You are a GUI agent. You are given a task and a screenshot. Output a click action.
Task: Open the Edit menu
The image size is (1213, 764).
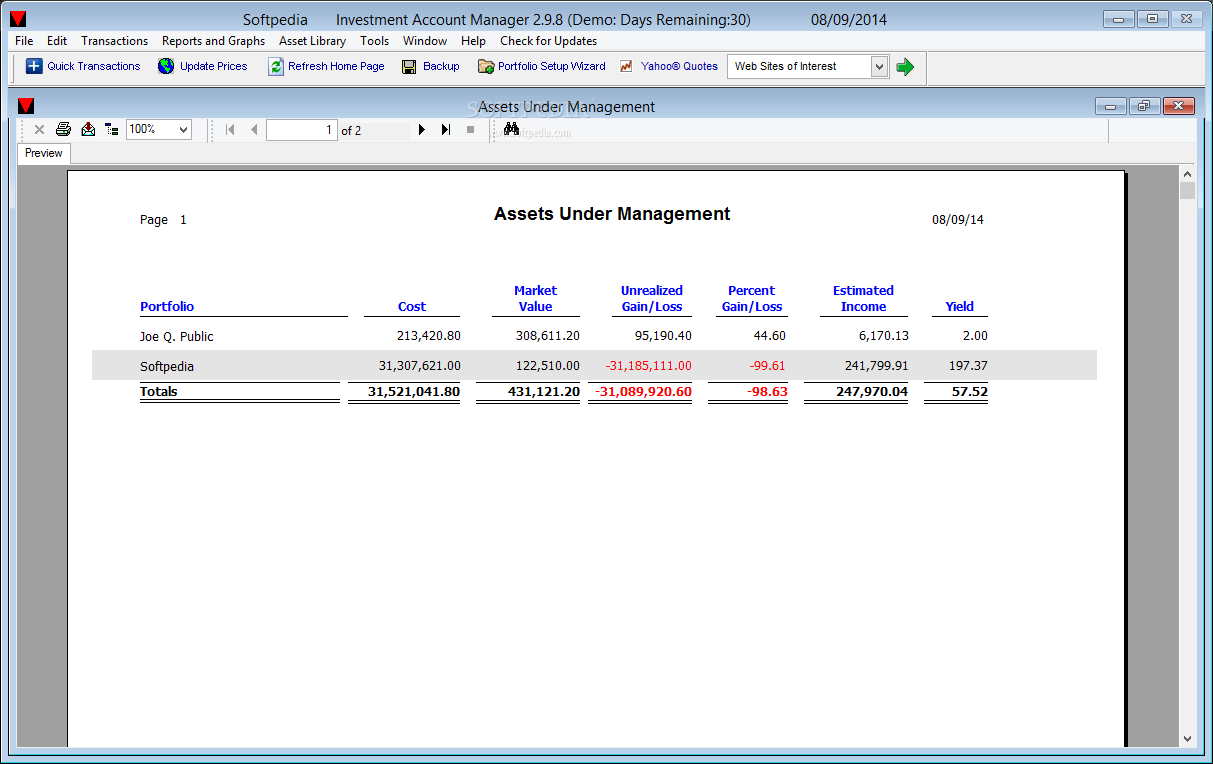point(57,41)
